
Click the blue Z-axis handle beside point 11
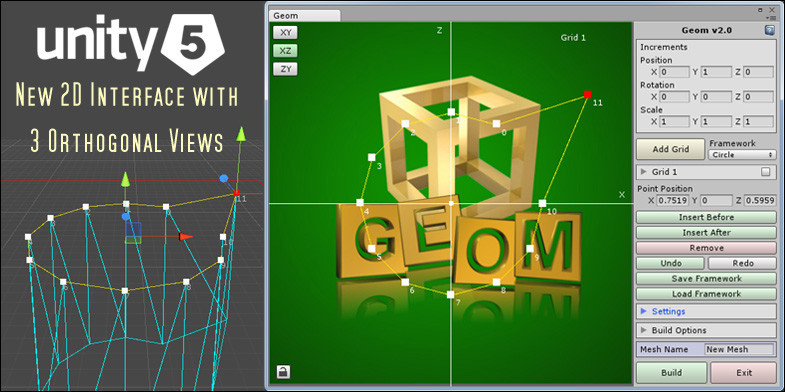(224, 178)
